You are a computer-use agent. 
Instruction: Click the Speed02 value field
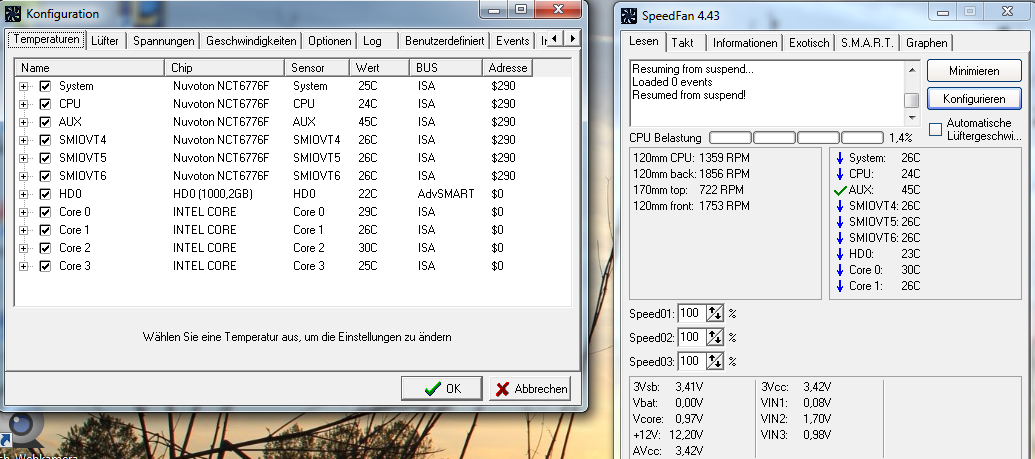click(692, 337)
